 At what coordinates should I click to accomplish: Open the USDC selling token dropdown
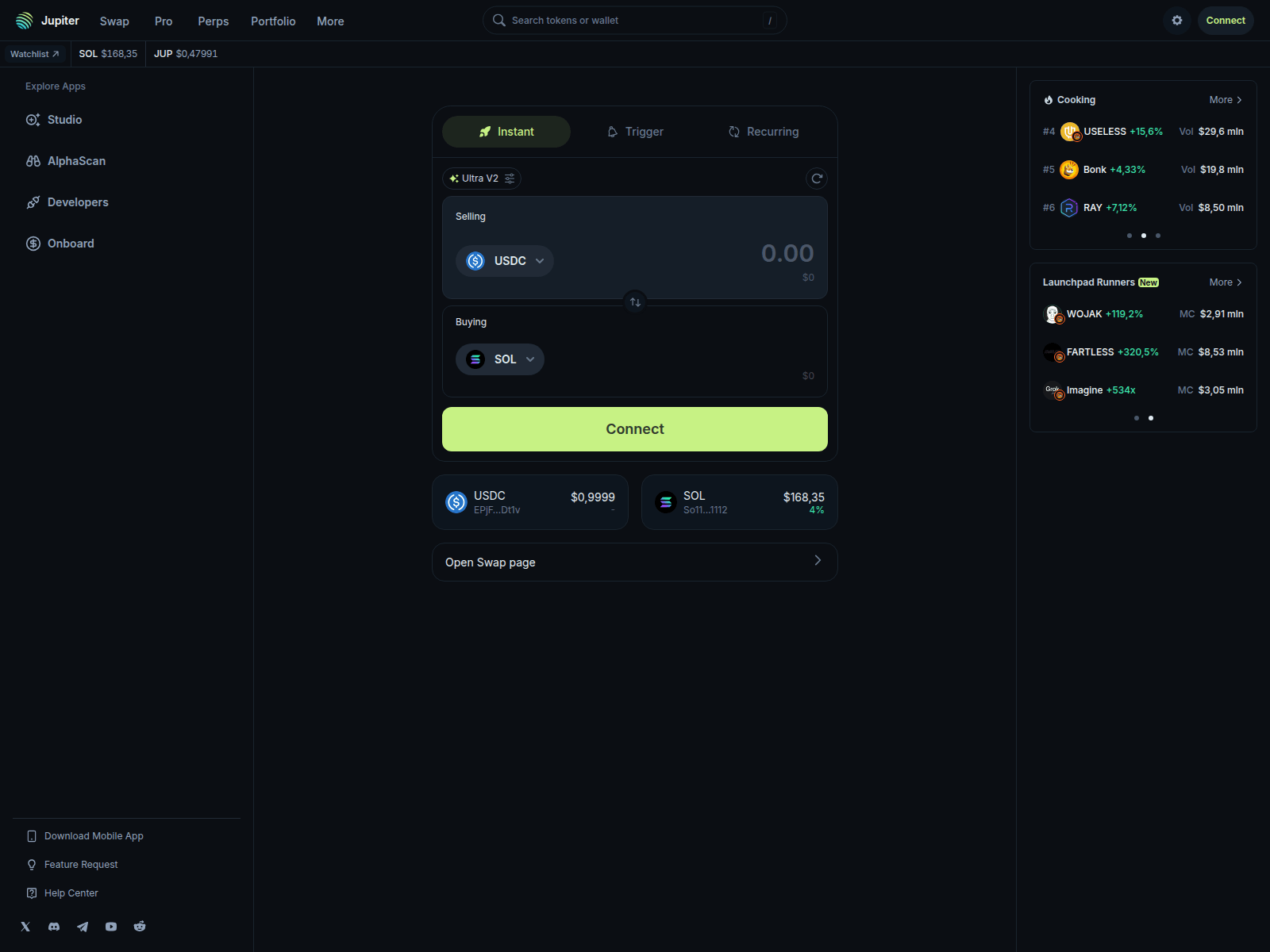click(x=505, y=261)
